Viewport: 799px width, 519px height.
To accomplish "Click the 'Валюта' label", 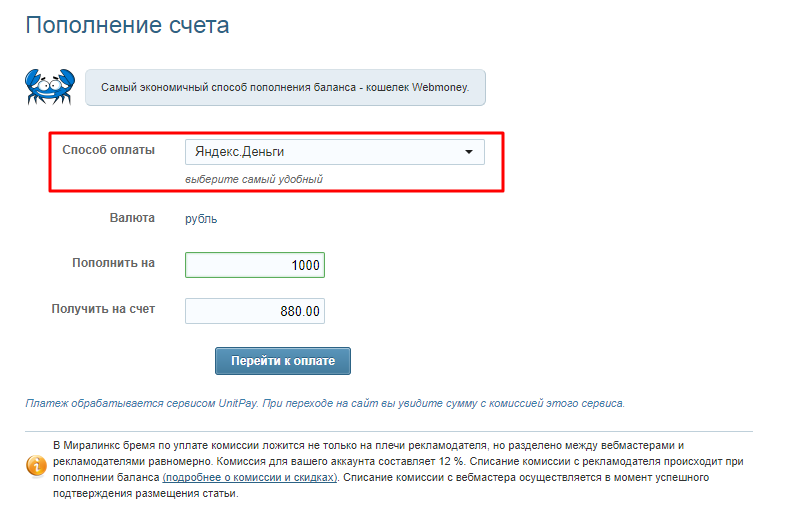I will click(132, 217).
